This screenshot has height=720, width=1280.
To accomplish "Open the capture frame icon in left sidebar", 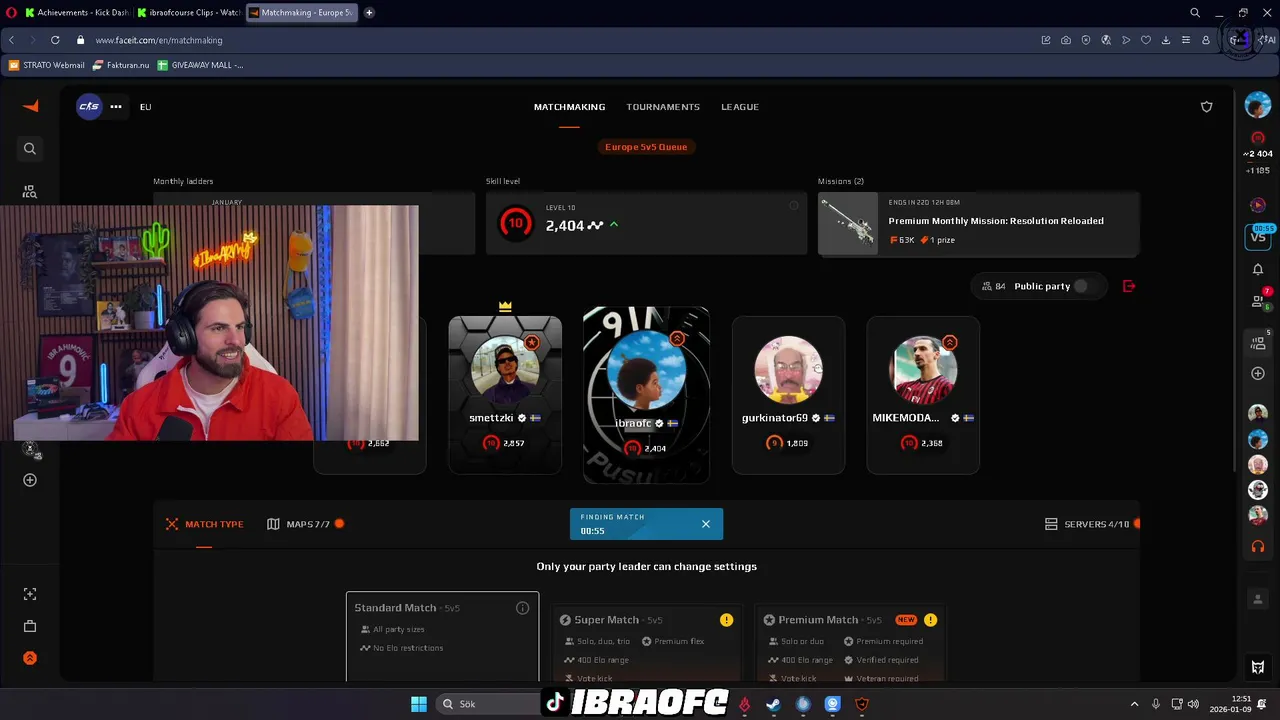I will tap(30, 594).
